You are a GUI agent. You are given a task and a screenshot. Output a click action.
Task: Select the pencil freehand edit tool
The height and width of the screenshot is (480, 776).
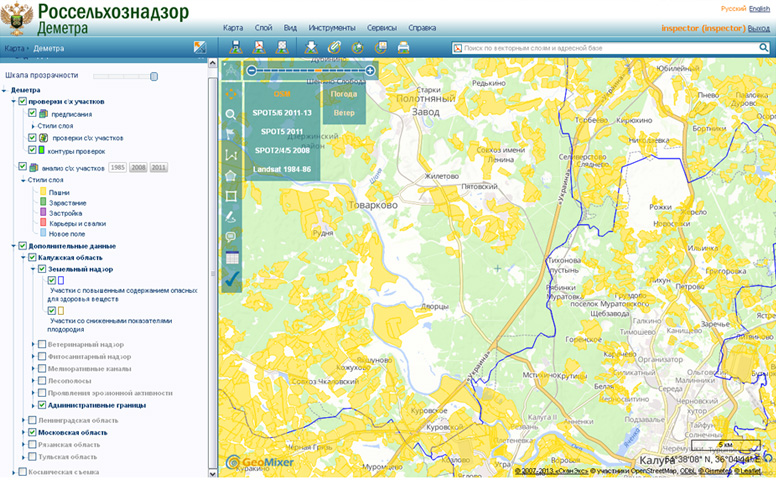[x=231, y=217]
